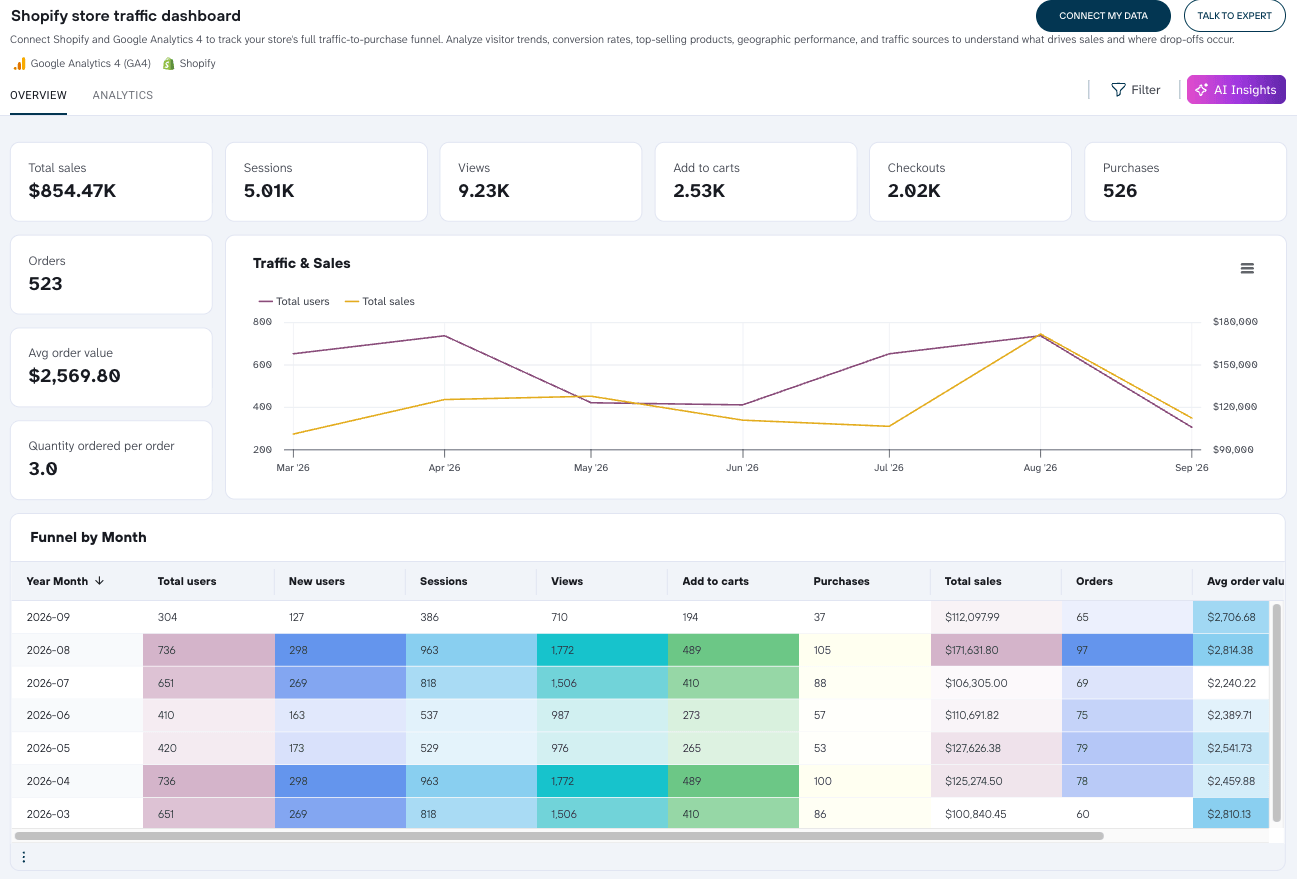The image size is (1297, 879).
Task: Click the sort arrow beside Year Month
Action: point(100,581)
